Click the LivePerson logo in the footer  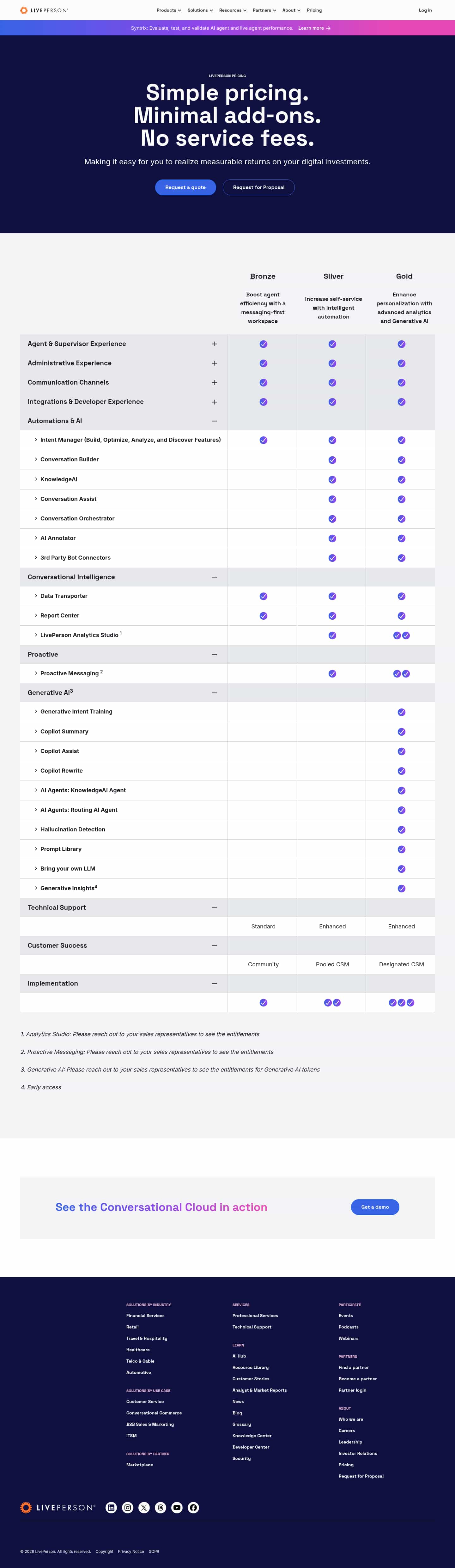[58, 1507]
